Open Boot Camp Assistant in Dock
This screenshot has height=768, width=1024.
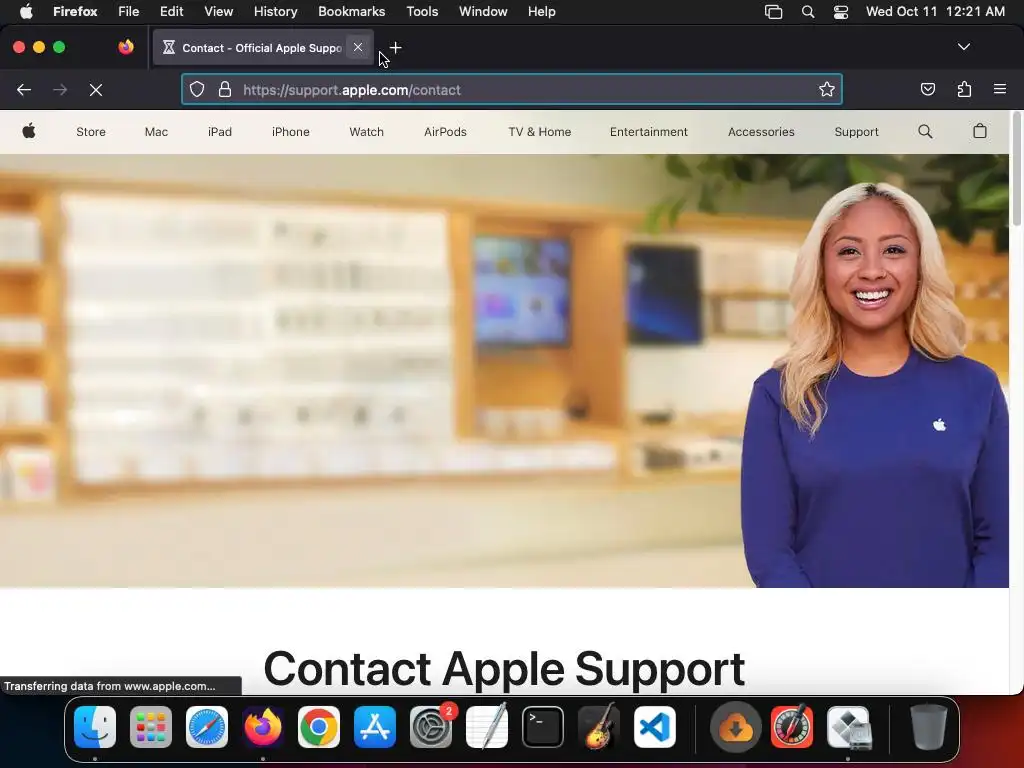point(848,727)
